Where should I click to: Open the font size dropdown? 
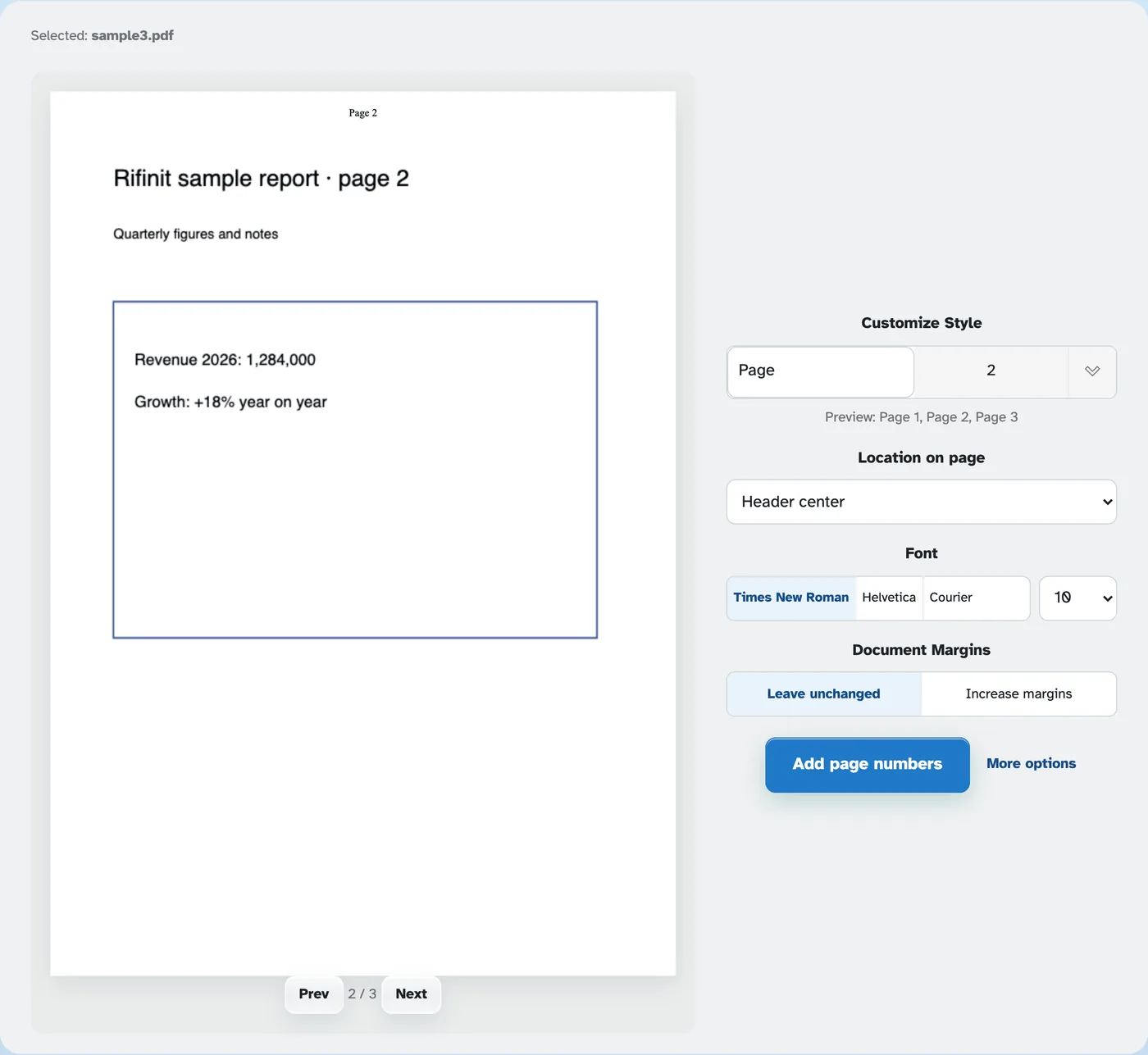tap(1077, 598)
